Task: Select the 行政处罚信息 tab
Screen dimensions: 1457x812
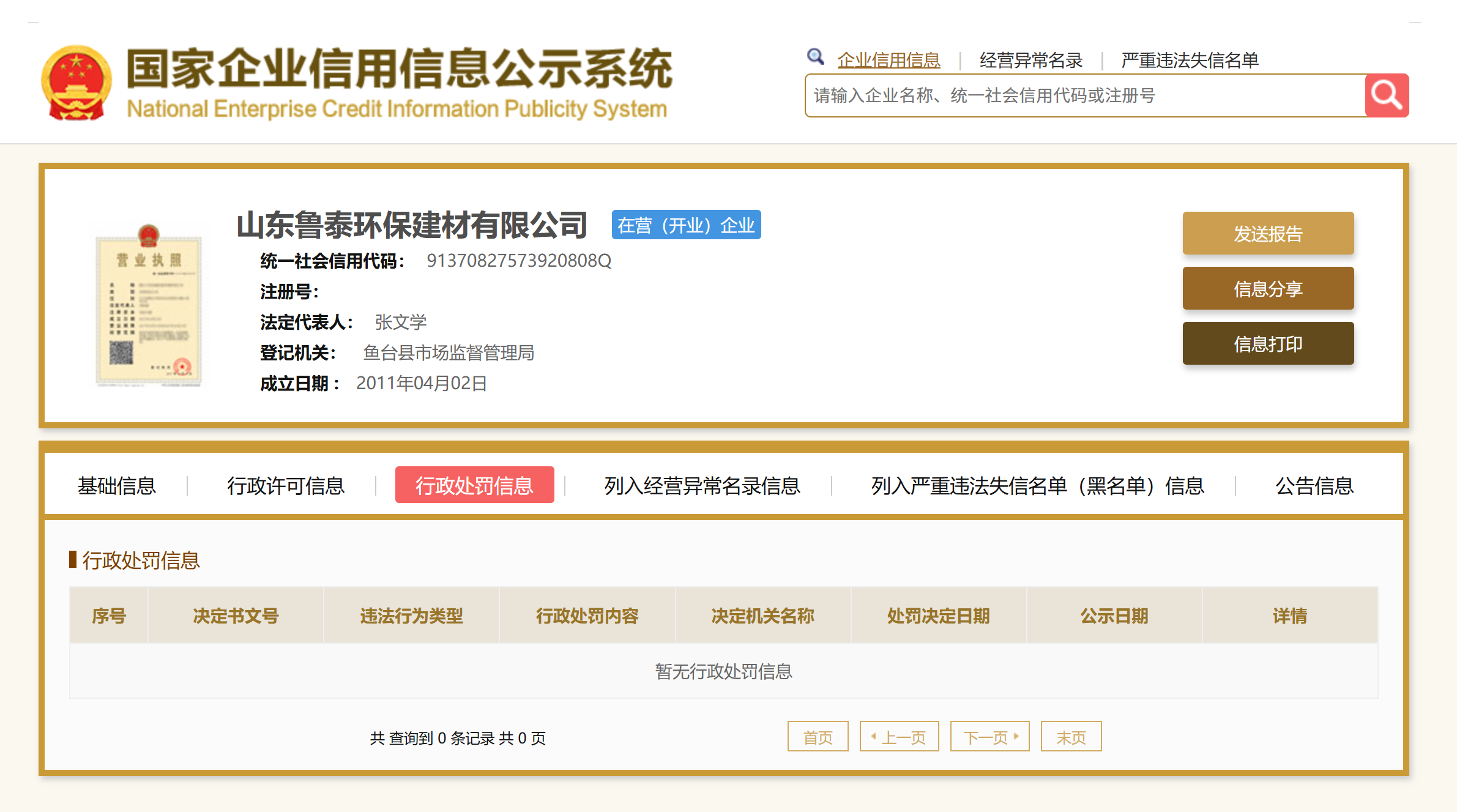Action: pyautogui.click(x=474, y=485)
